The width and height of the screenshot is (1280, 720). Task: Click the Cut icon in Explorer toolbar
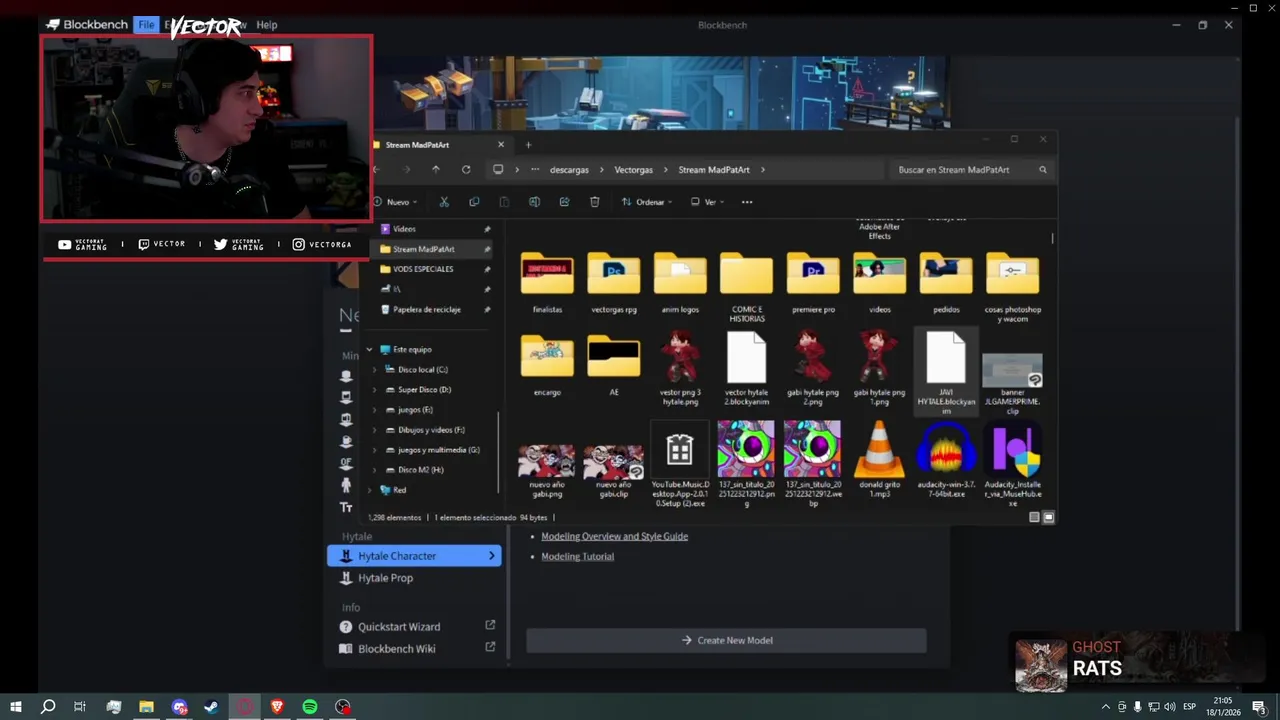444,202
